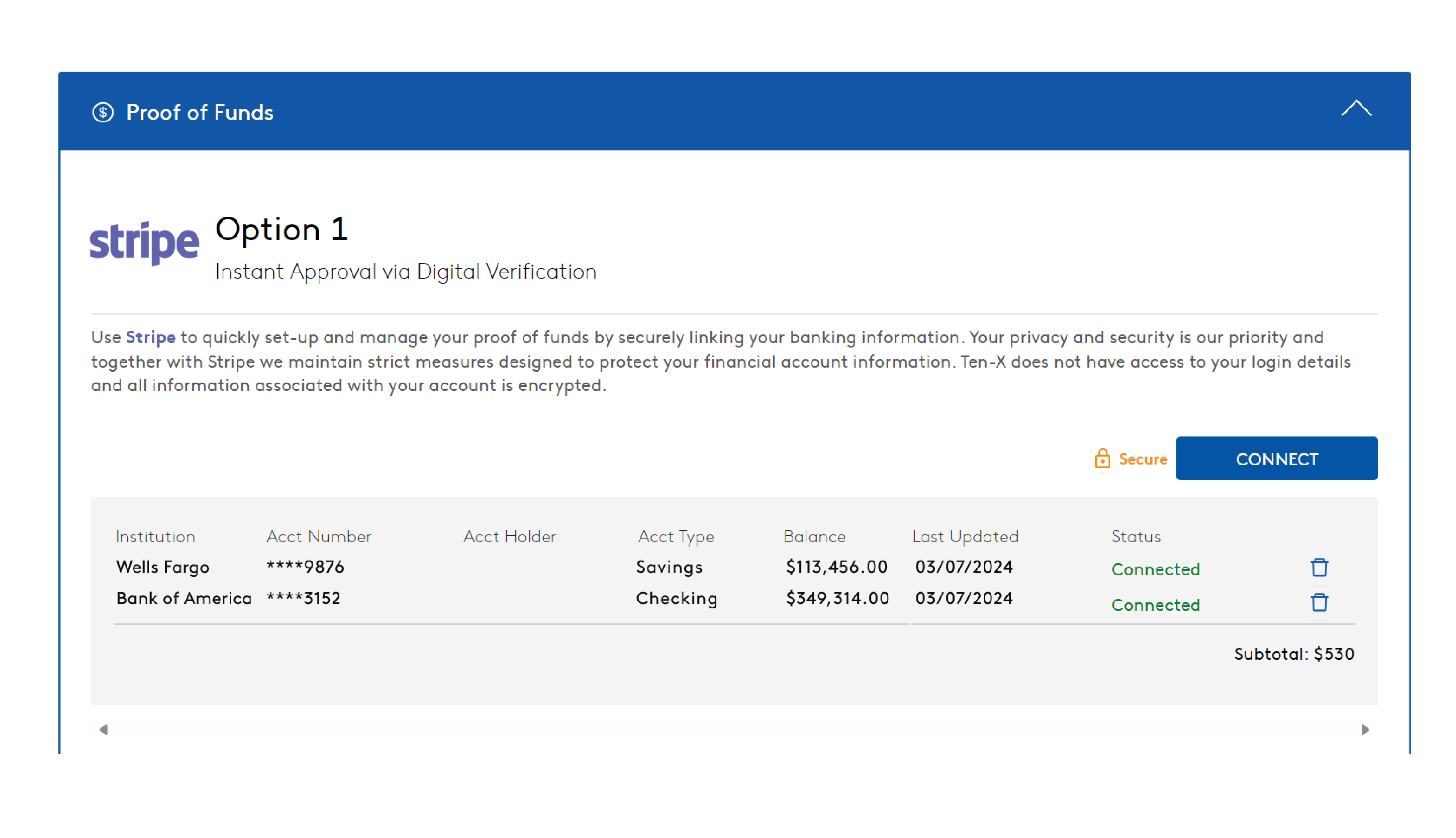
Task: Click Bank of America's Connected status
Action: click(1155, 605)
